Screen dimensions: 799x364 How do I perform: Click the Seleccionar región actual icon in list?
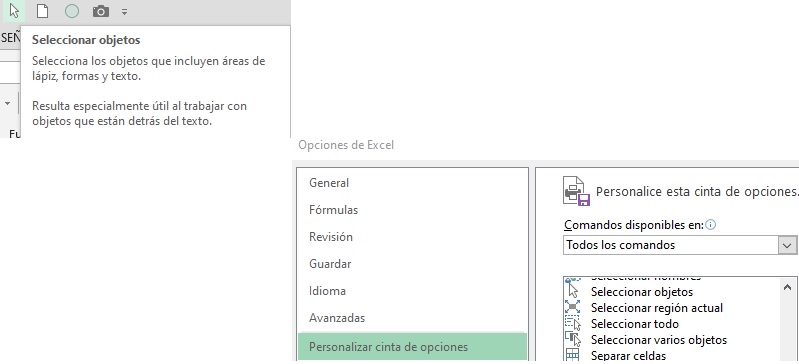573,307
